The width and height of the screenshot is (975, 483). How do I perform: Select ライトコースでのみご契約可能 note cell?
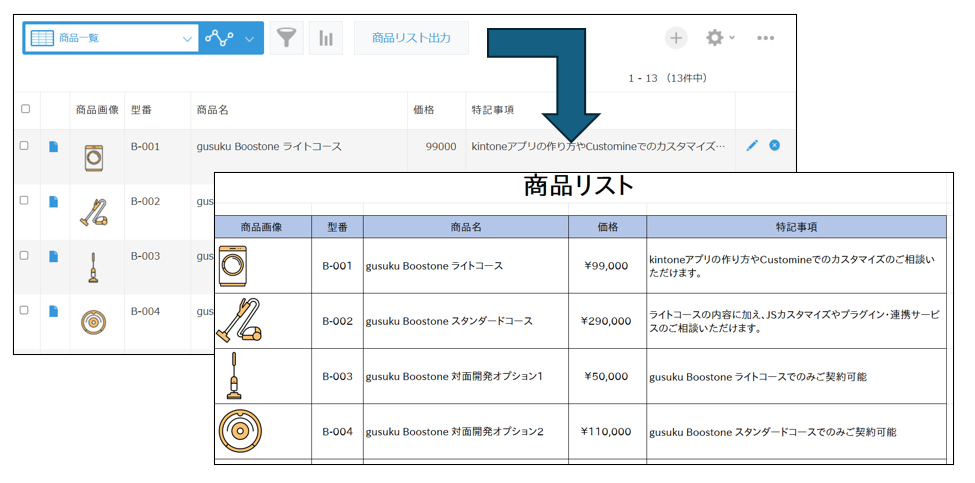797,377
